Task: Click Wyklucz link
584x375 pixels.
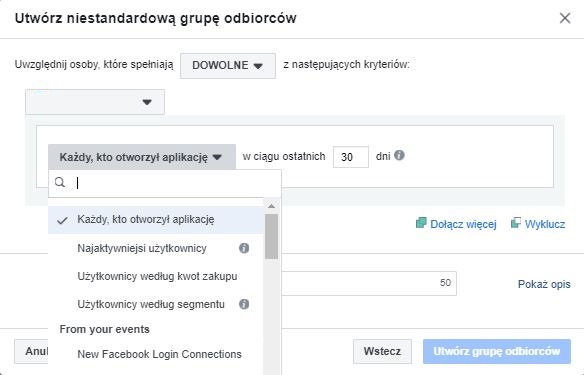Action: [545, 224]
